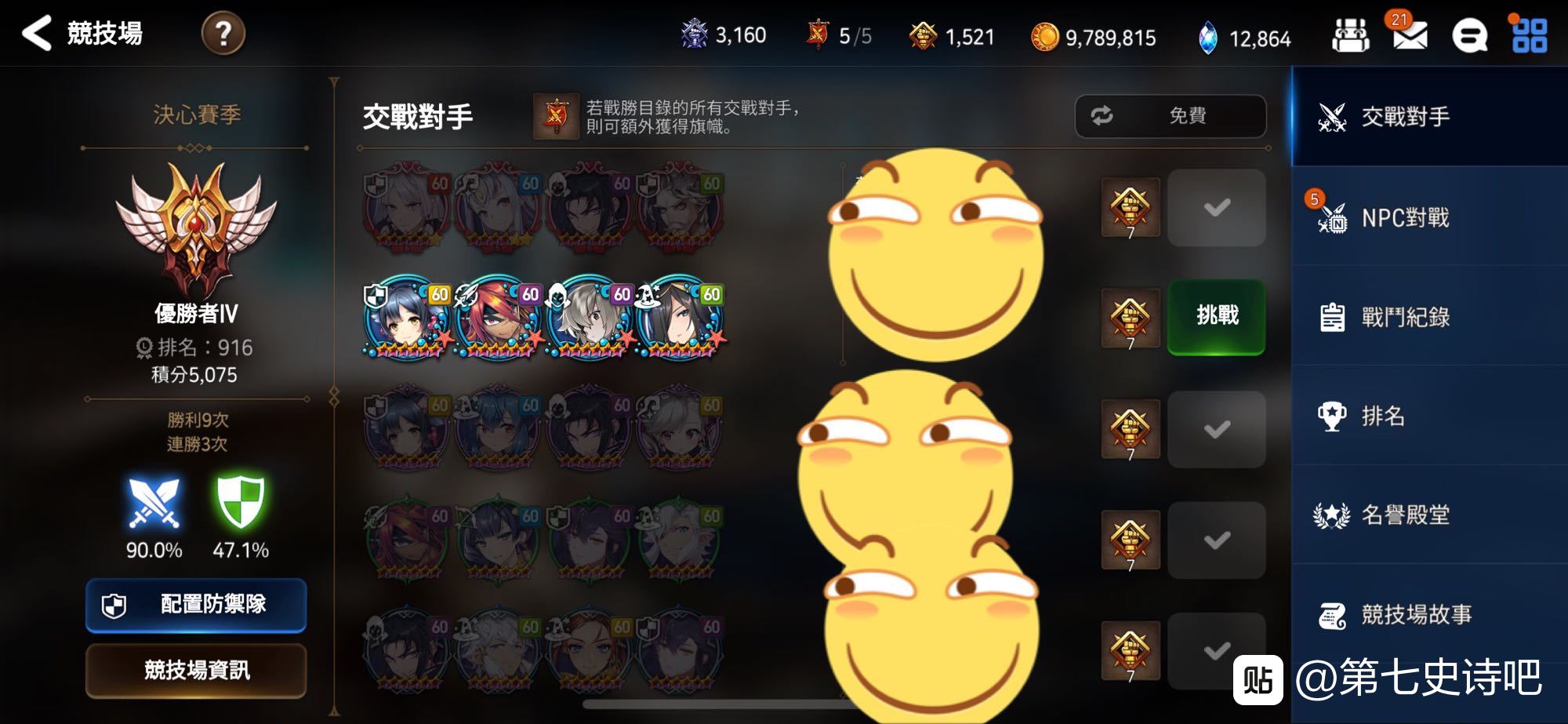The image size is (1568, 724).
Task: Select the second opponent's first hero portrait
Action: tap(407, 317)
